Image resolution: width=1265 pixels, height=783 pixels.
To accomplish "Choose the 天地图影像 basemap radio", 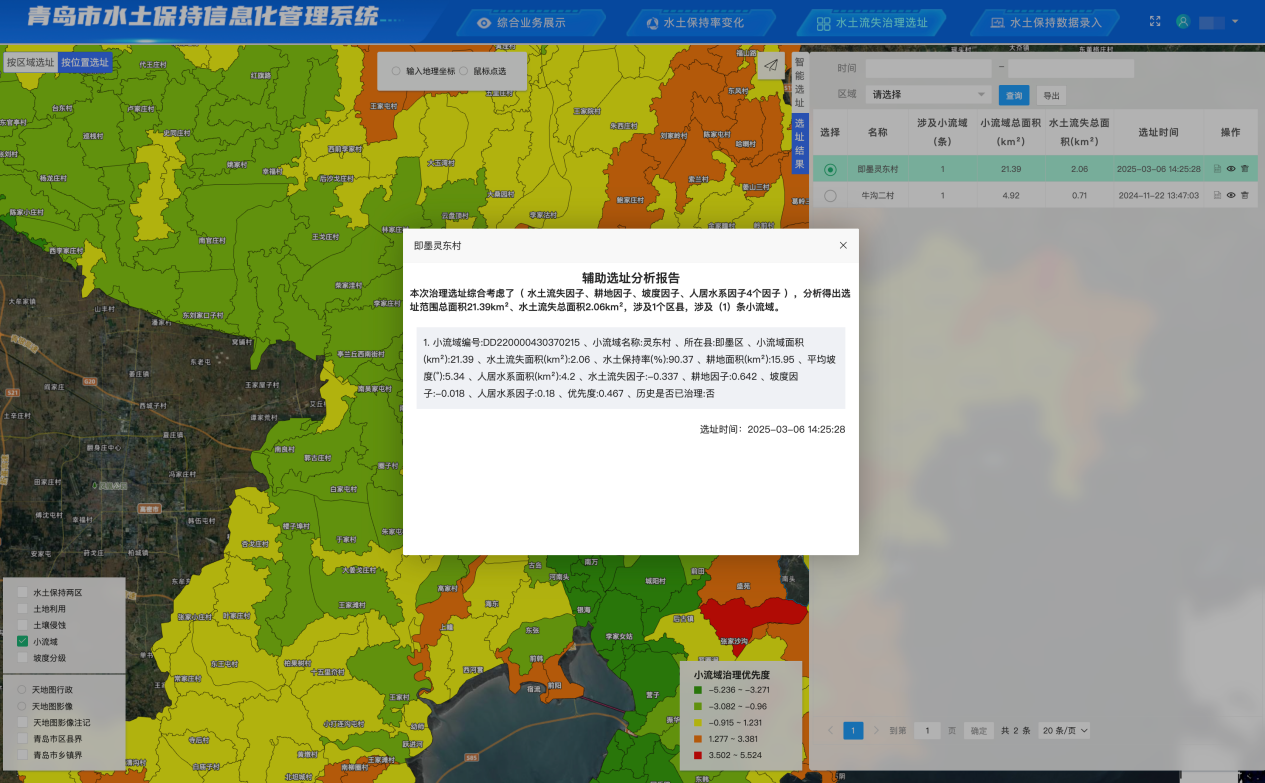I will pos(23,706).
